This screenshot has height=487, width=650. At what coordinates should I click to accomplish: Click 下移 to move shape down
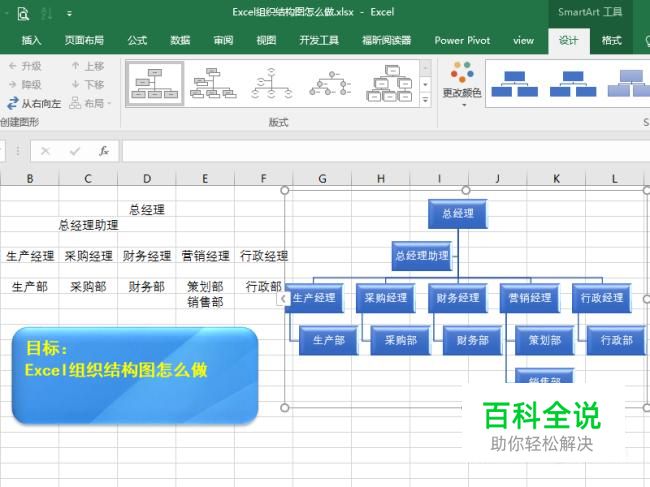(88, 85)
